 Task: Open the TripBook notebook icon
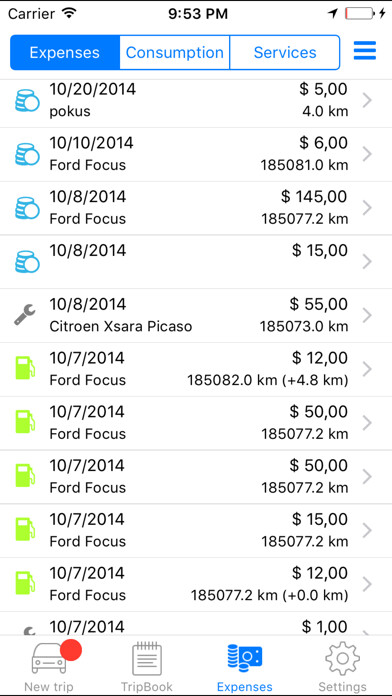click(x=147, y=659)
